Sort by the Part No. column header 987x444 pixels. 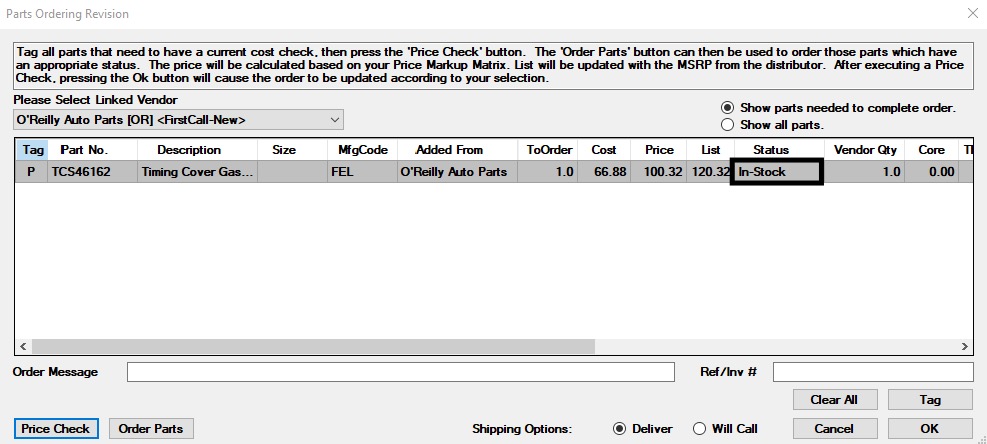[84, 150]
